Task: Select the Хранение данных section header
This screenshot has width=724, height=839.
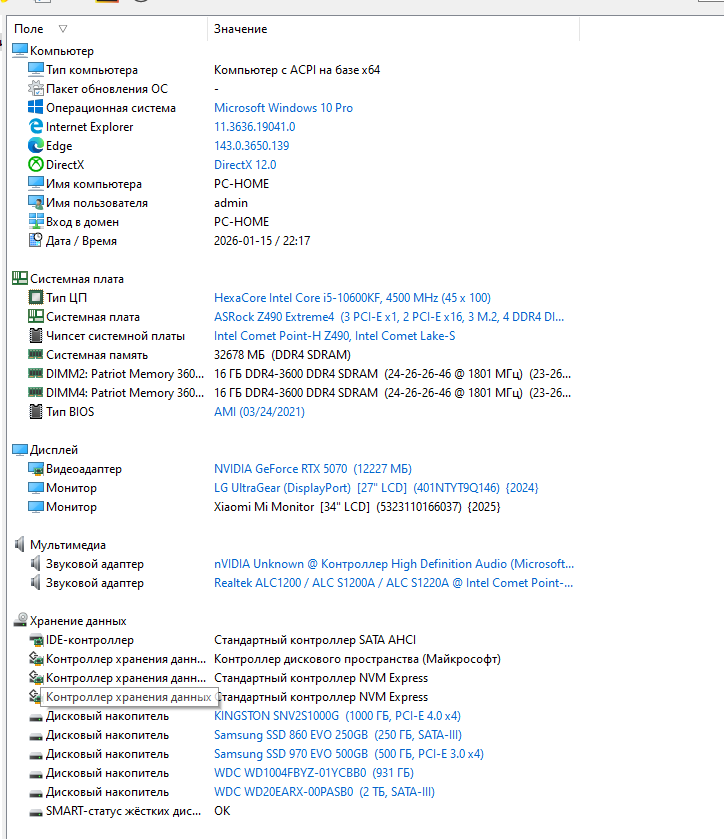Action: click(x=78, y=621)
